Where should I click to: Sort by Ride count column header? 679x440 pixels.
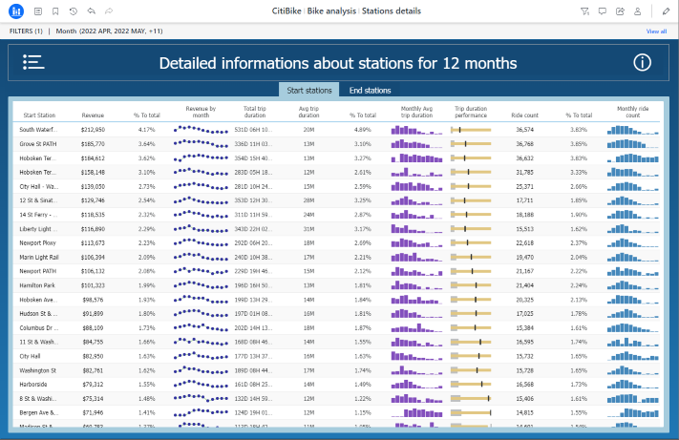pyautogui.click(x=525, y=115)
